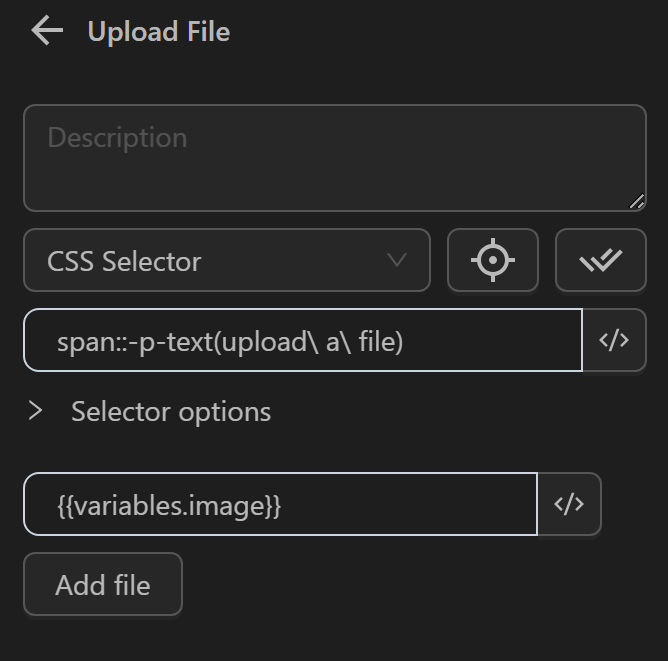The image size is (668, 661).
Task: Click code icon beside the variables.image field
Action: [x=569, y=505]
